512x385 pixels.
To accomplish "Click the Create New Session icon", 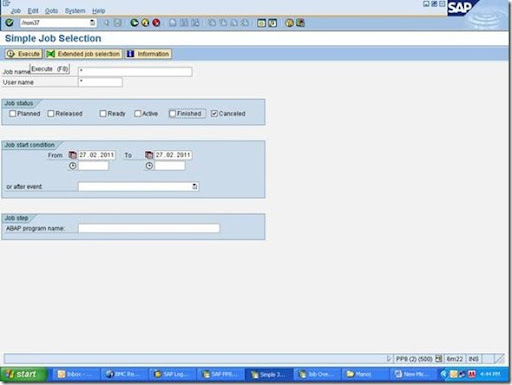I will (x=262, y=23).
